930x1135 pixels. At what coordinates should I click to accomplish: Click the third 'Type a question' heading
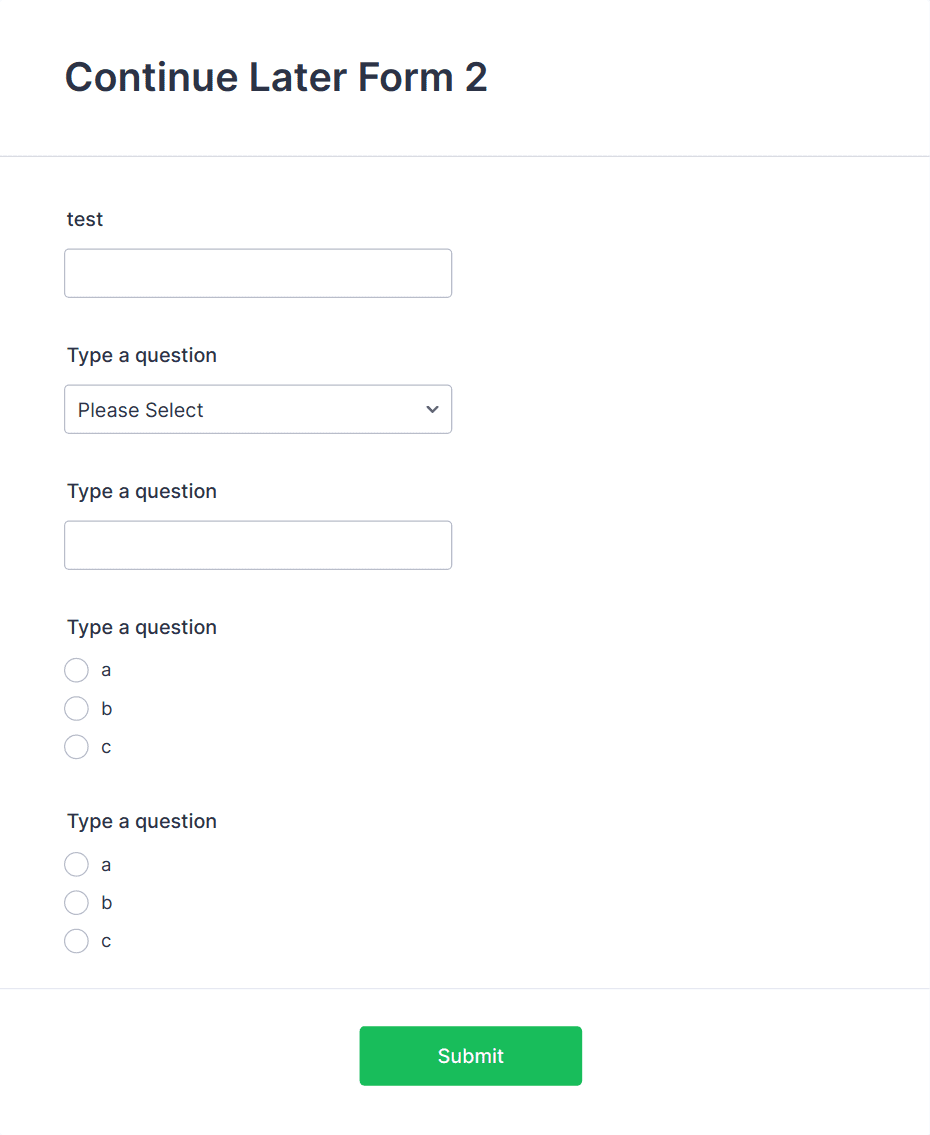point(141,627)
